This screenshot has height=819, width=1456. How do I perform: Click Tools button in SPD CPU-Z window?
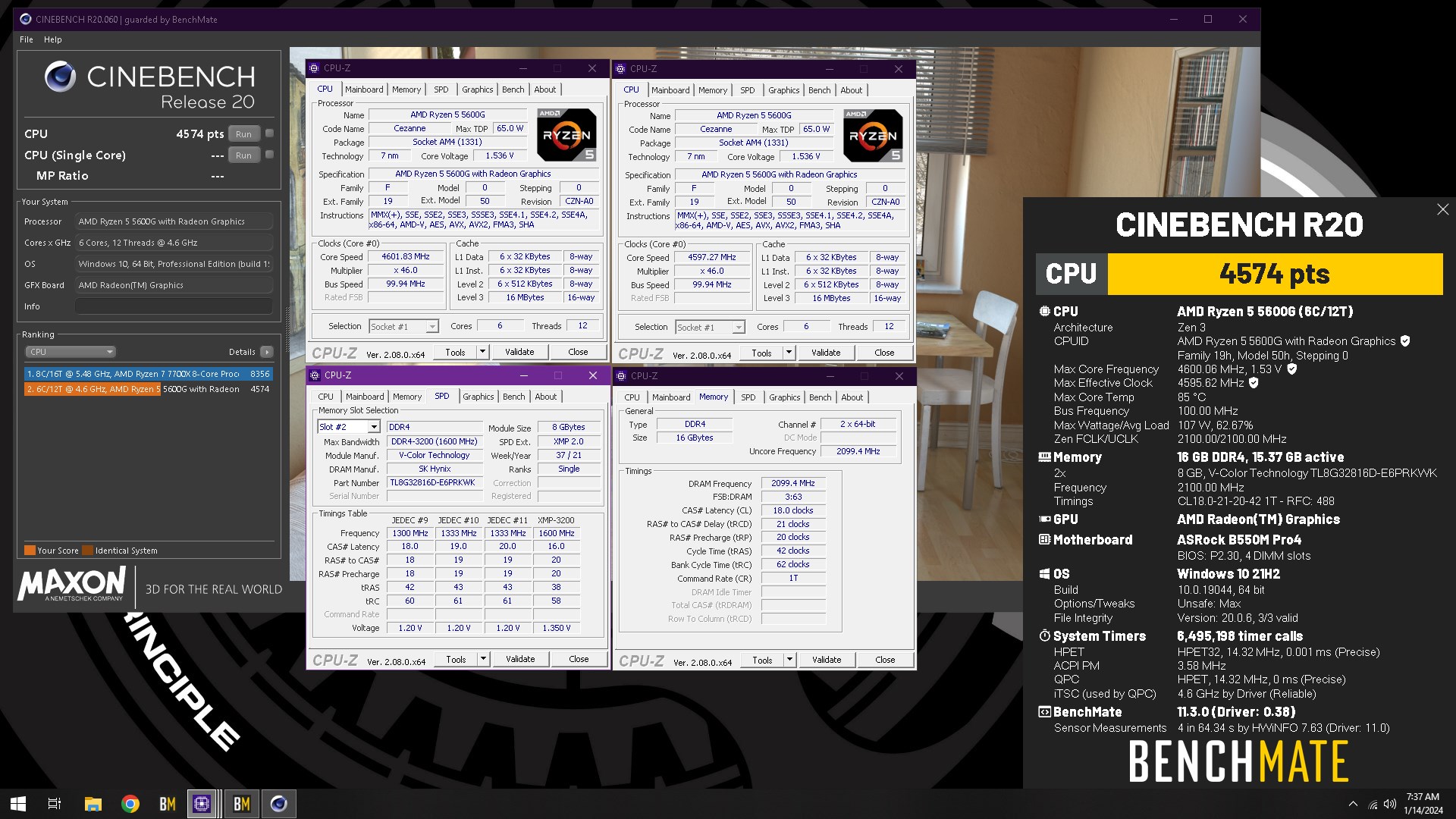[x=457, y=659]
